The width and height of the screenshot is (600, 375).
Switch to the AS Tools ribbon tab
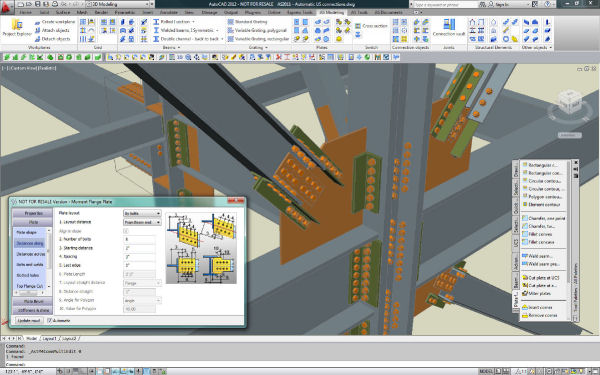pos(359,12)
